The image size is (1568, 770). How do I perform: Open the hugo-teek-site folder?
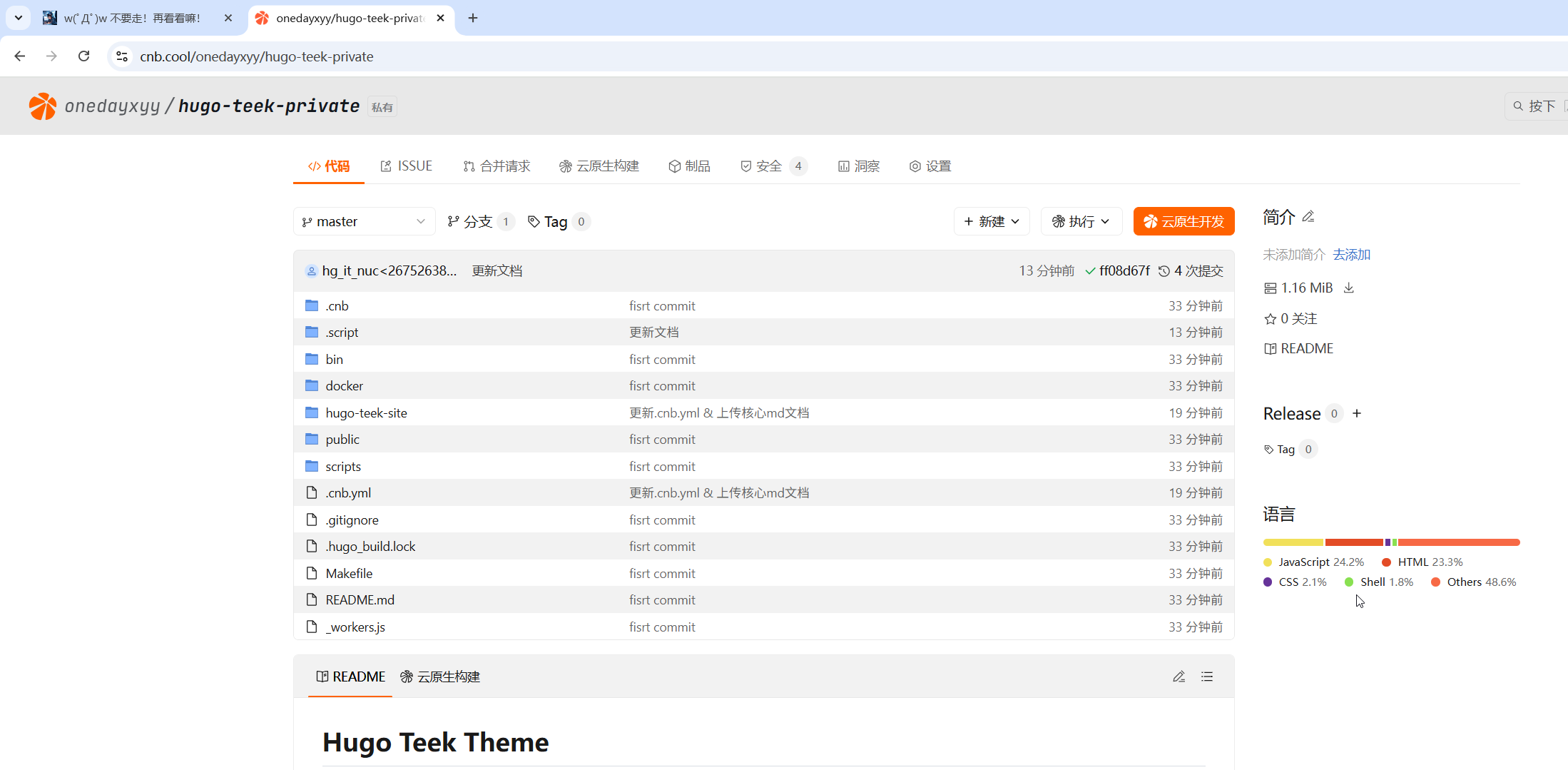pyautogui.click(x=366, y=413)
